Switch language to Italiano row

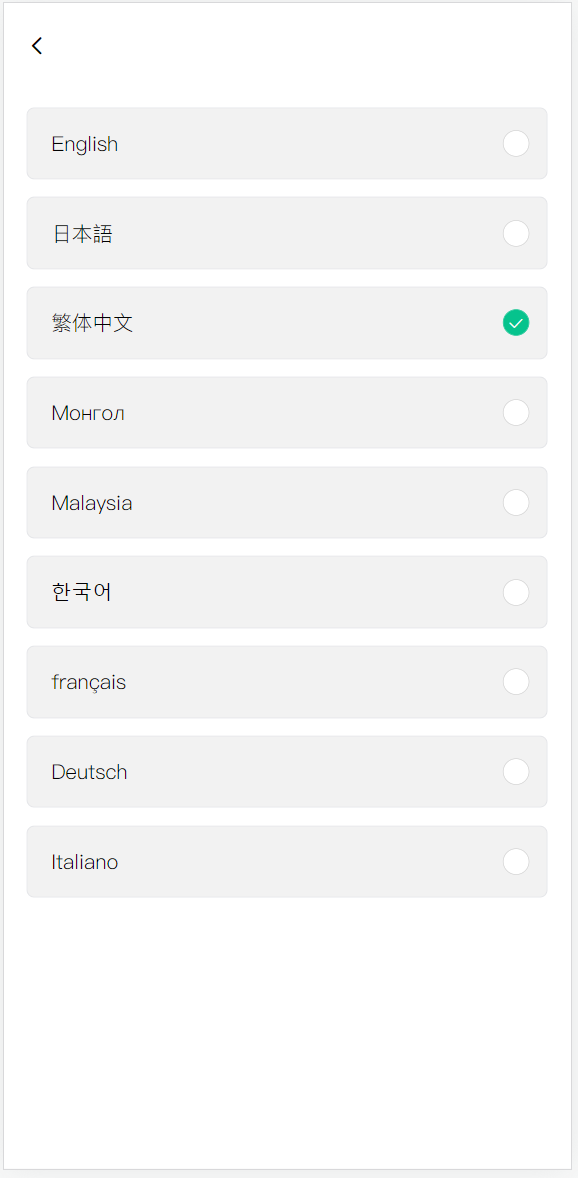[287, 862]
